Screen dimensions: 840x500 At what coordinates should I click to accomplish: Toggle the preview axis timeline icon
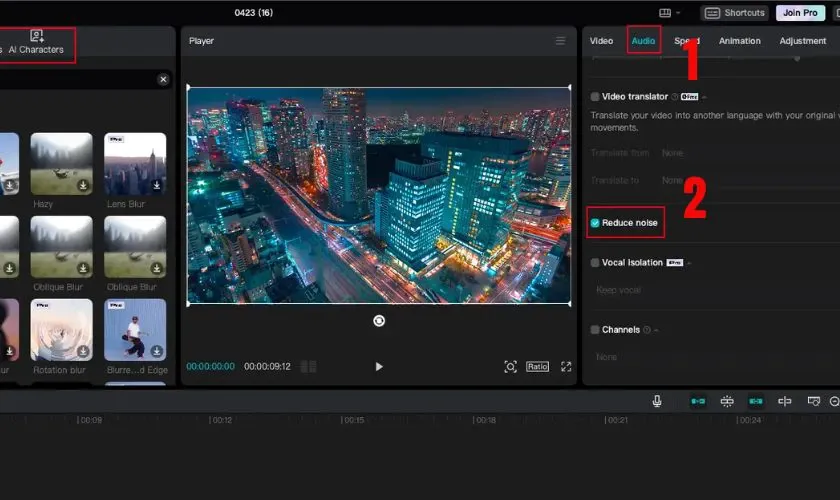(x=785, y=401)
